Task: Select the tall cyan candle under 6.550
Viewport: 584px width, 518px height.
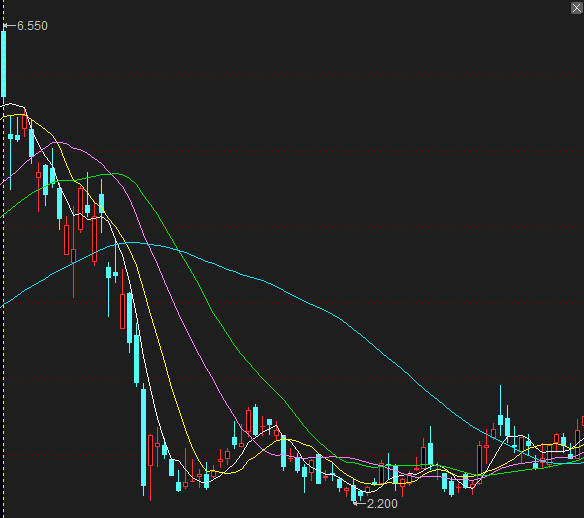Action: point(4,63)
